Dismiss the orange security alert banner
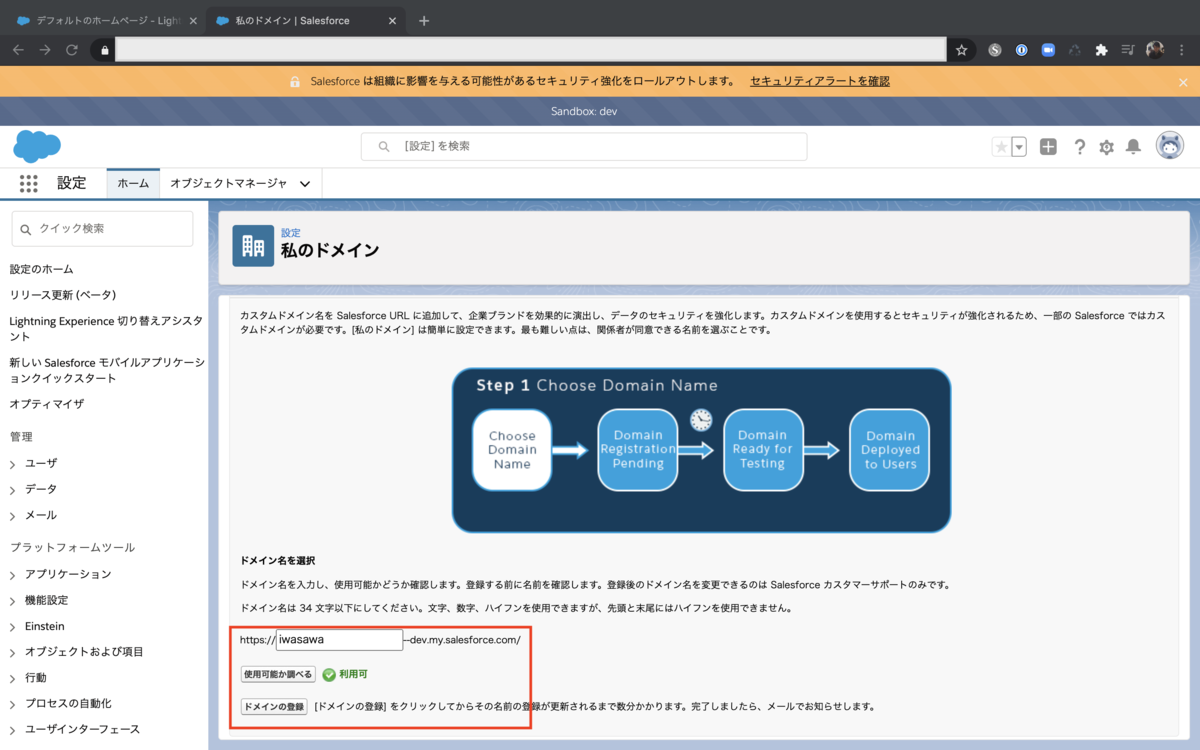Screen dimensions: 1200x750 pos(1183,82)
